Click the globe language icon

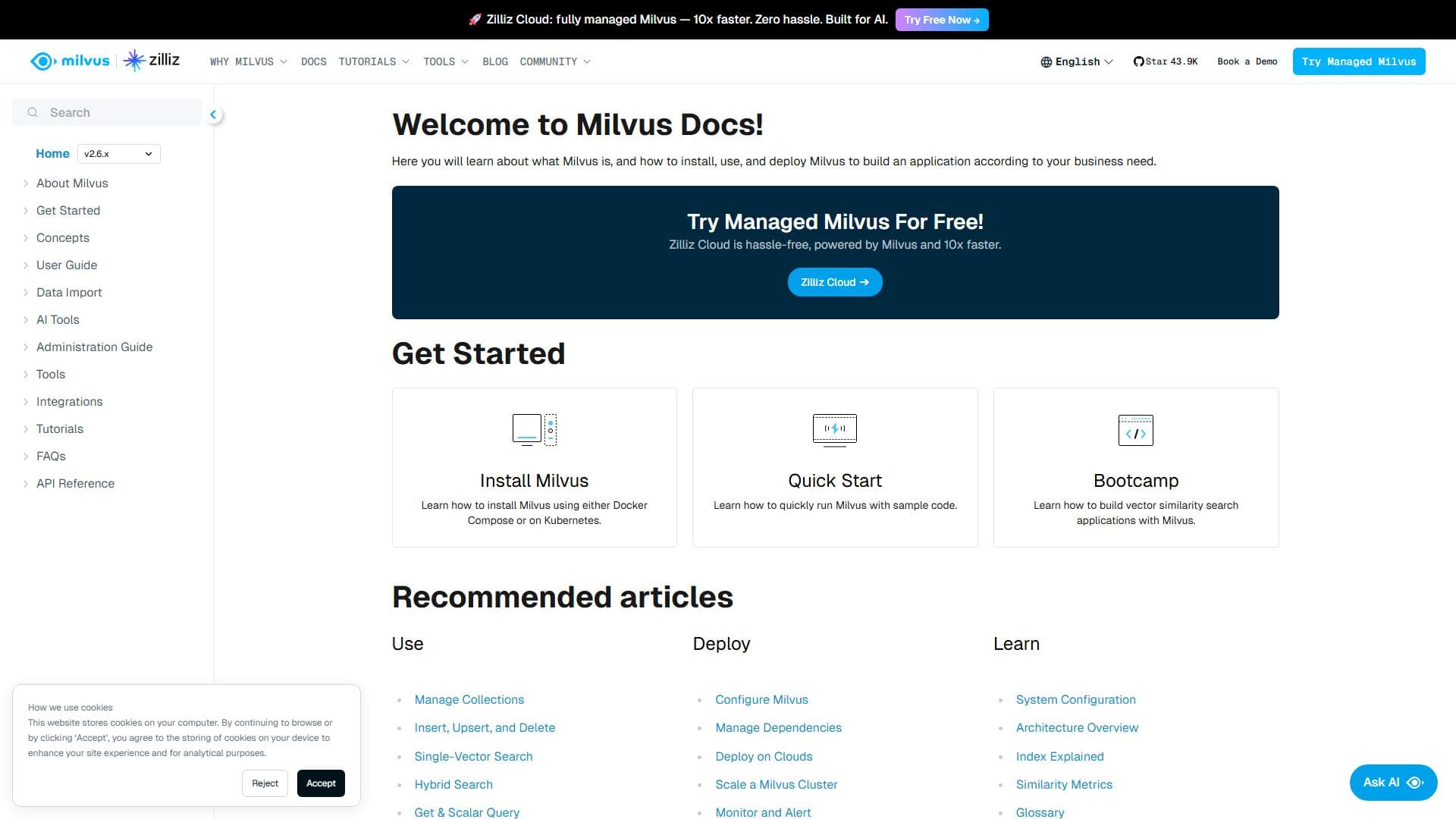point(1046,62)
